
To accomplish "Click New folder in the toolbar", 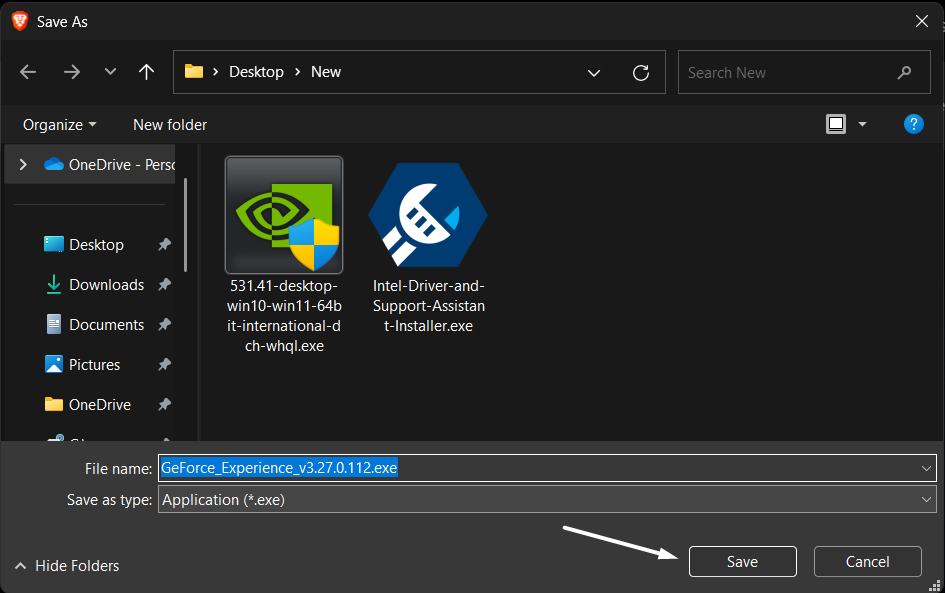I will tap(170, 125).
